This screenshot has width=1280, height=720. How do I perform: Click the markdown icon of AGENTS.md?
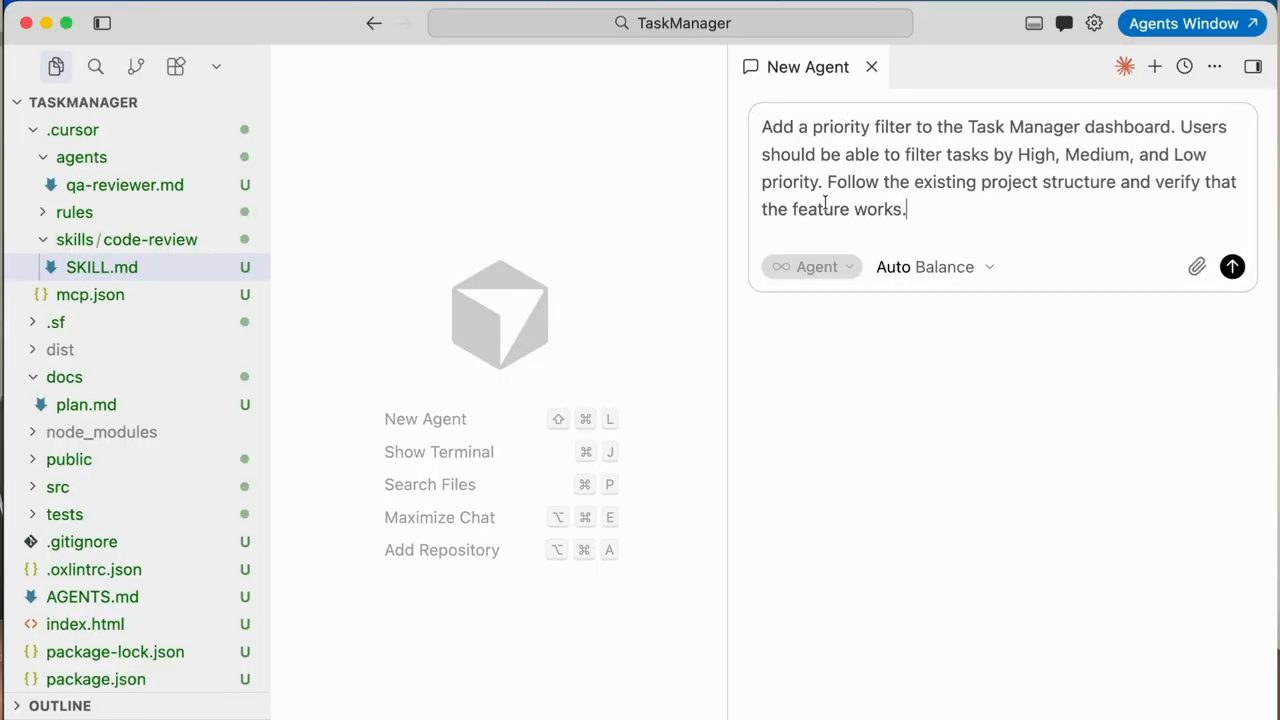point(31,597)
